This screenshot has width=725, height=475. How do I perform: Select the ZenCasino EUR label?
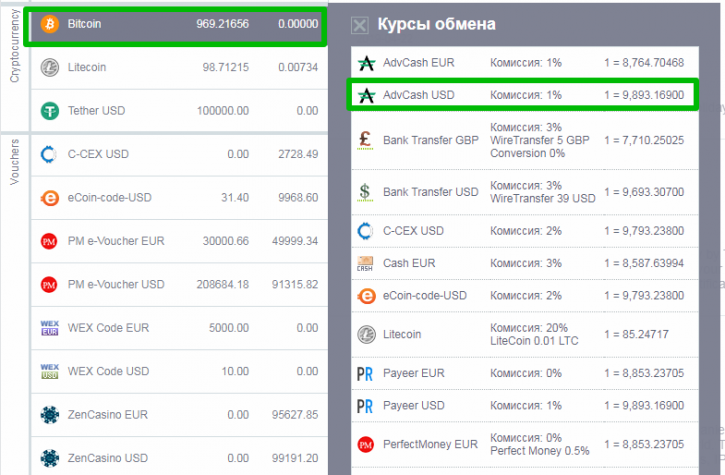108,415
